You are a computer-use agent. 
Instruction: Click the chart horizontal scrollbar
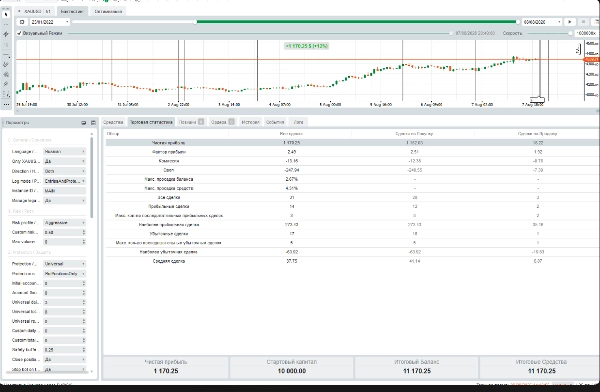click(x=306, y=111)
